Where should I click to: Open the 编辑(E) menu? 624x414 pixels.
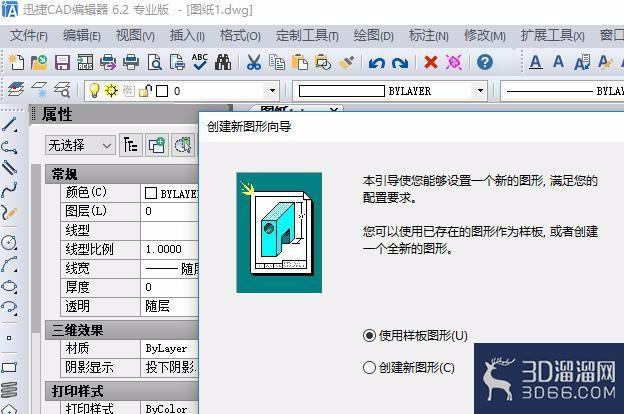(x=82, y=36)
